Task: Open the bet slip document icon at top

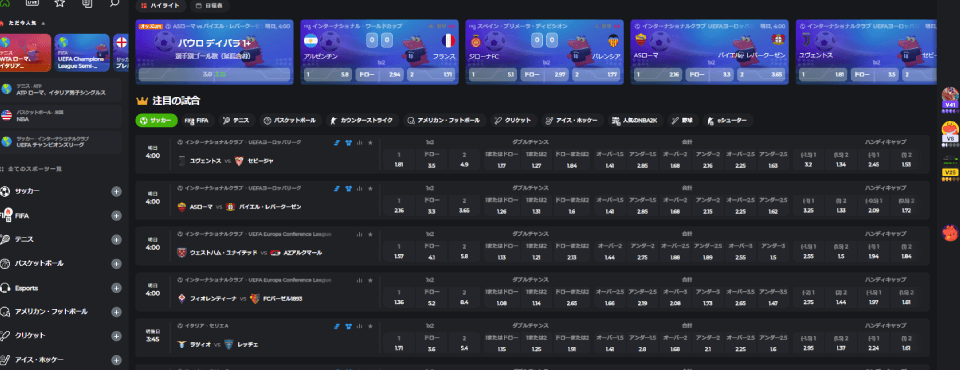Action: point(87,3)
